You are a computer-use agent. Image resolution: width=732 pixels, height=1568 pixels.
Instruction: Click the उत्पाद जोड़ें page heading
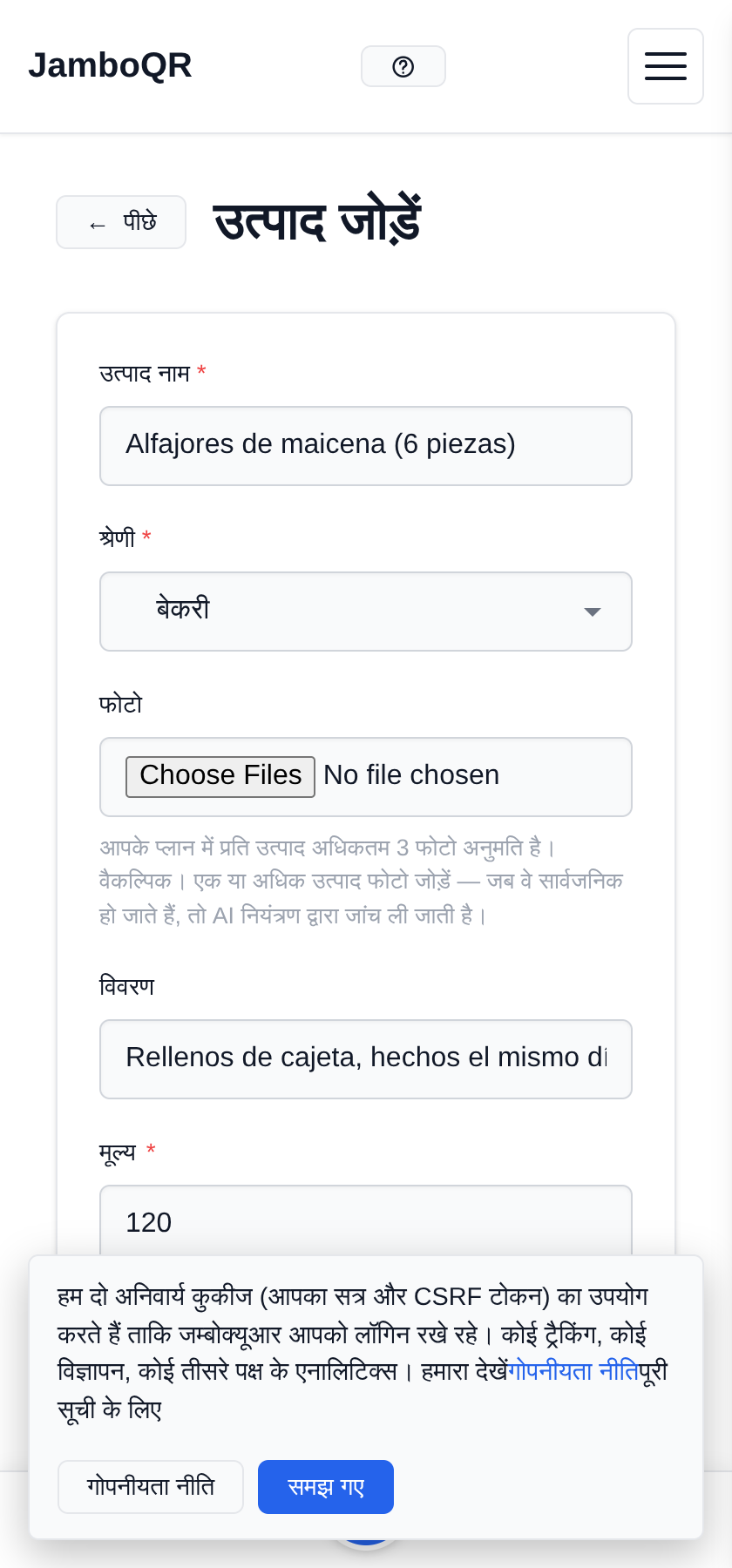(317, 222)
